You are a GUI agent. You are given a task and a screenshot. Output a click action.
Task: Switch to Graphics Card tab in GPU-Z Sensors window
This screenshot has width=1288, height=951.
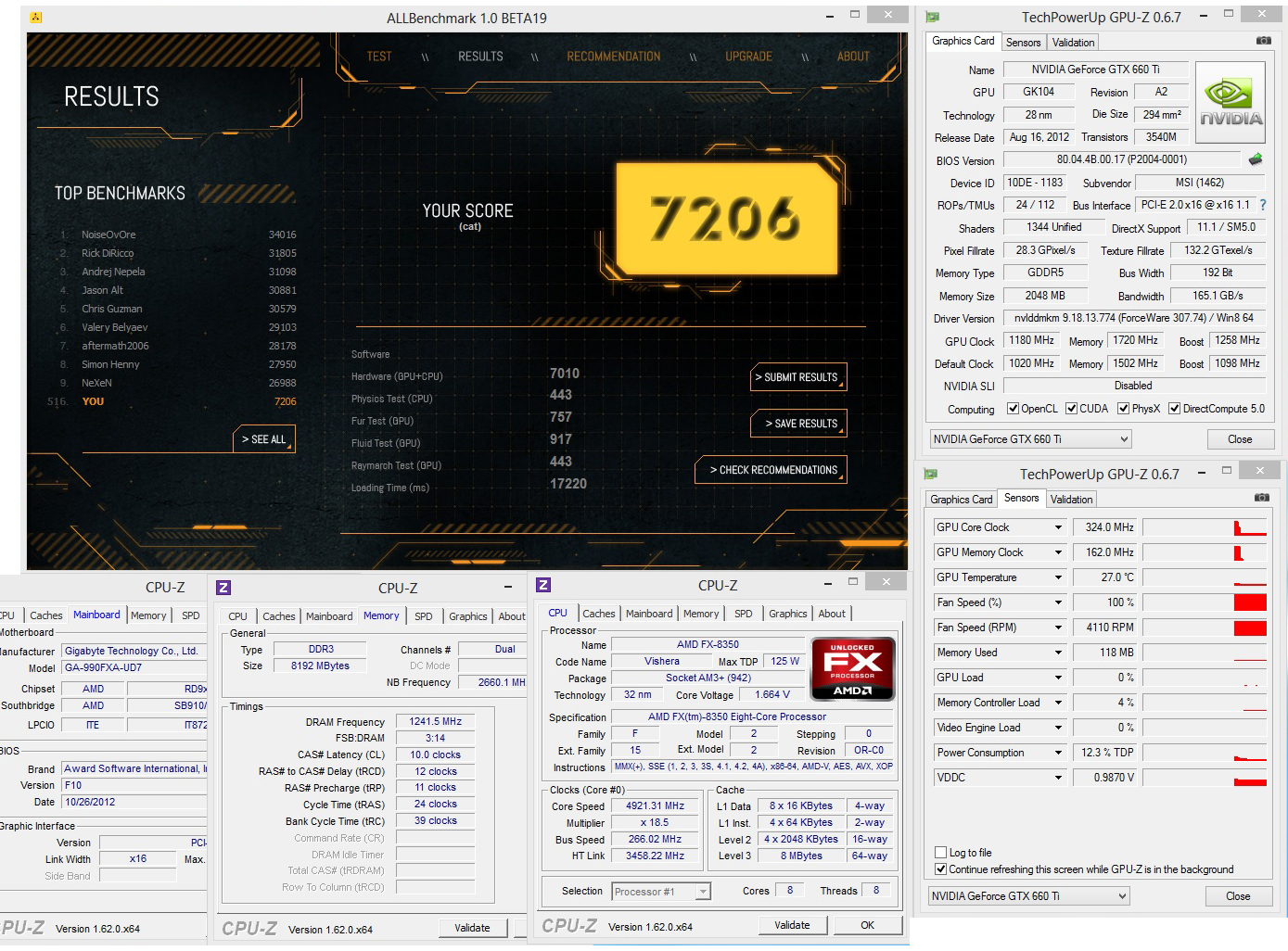(x=962, y=500)
